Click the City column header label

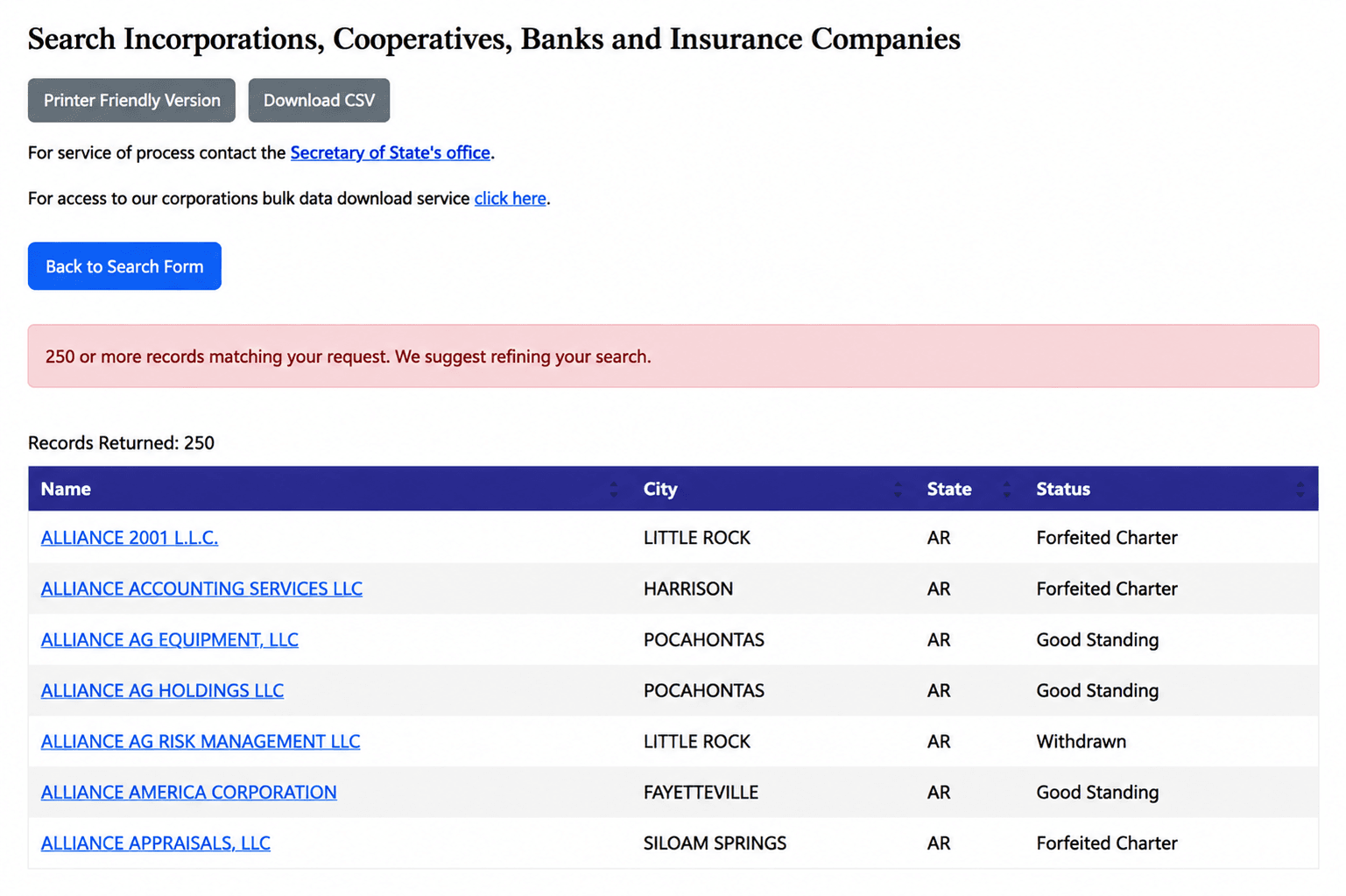point(660,489)
